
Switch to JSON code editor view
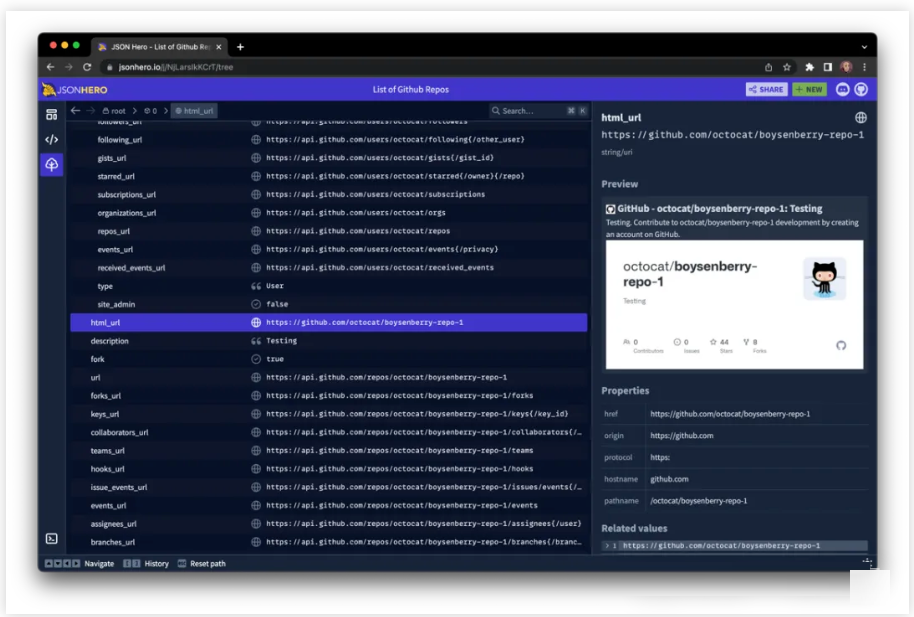51,139
